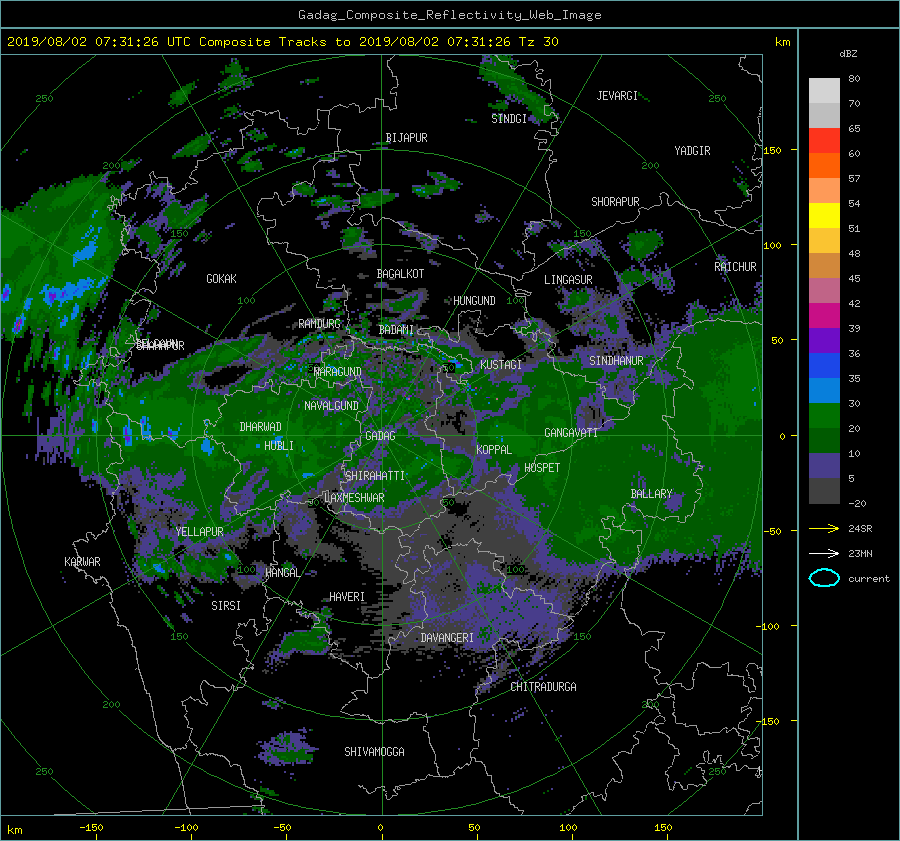Click the BADAMI city label

(x=396, y=330)
